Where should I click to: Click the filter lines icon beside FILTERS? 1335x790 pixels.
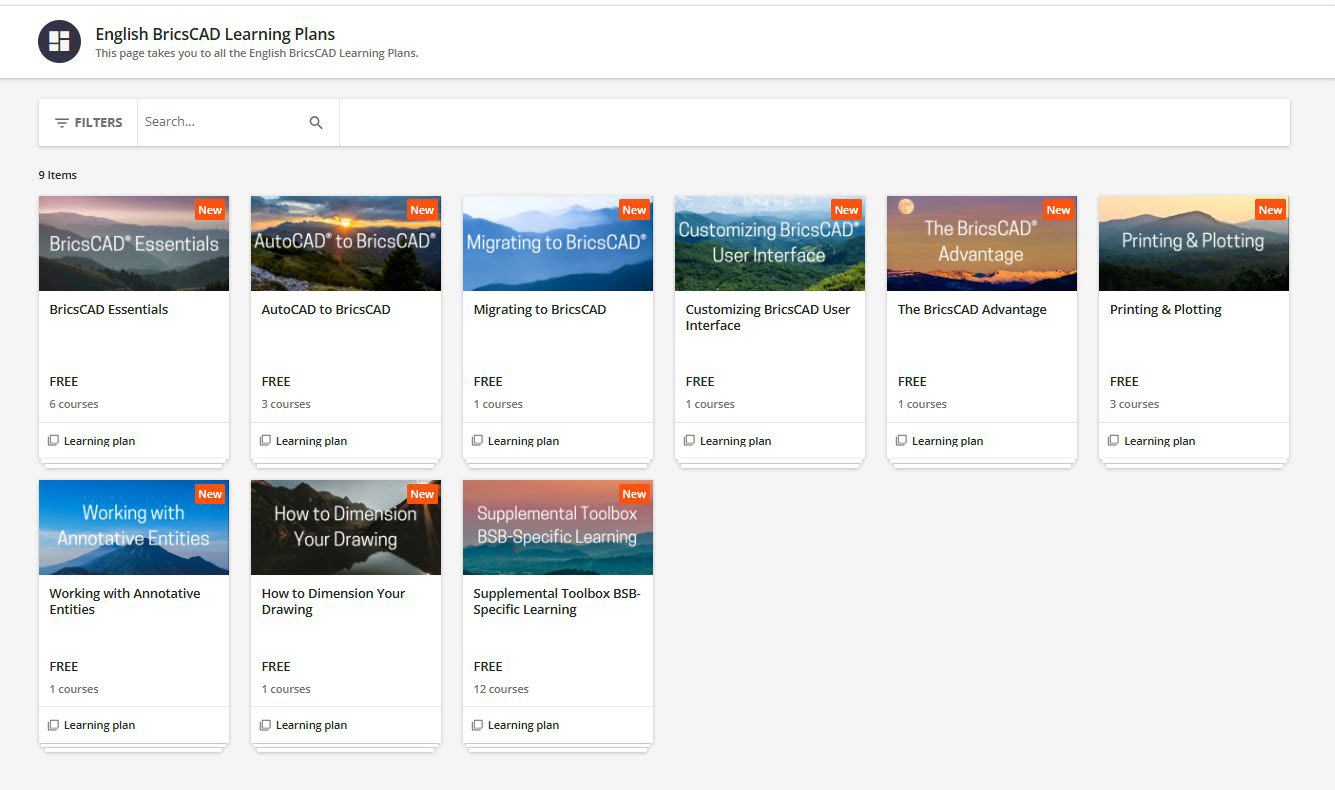(62, 123)
